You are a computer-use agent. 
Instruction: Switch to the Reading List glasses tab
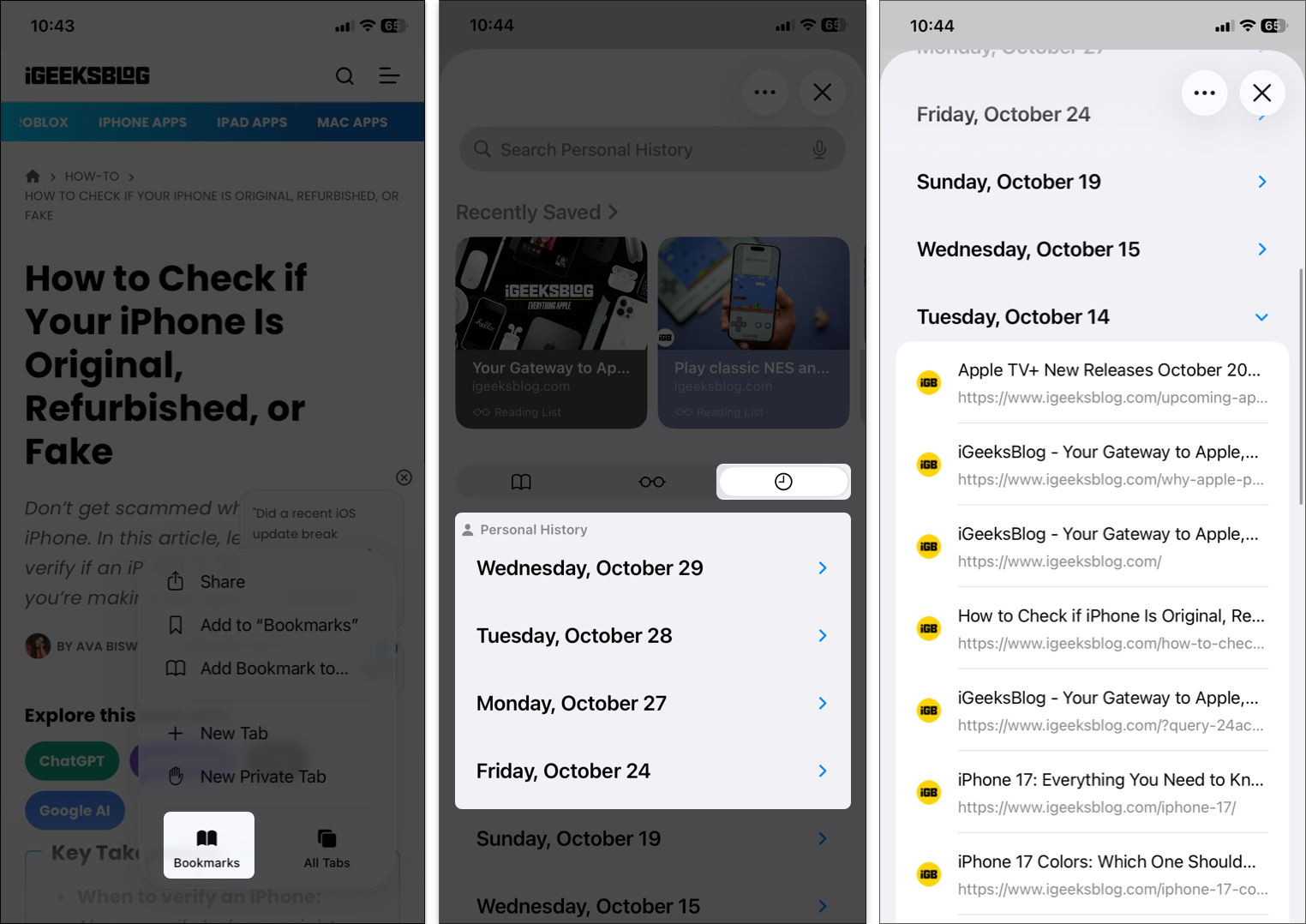point(652,481)
